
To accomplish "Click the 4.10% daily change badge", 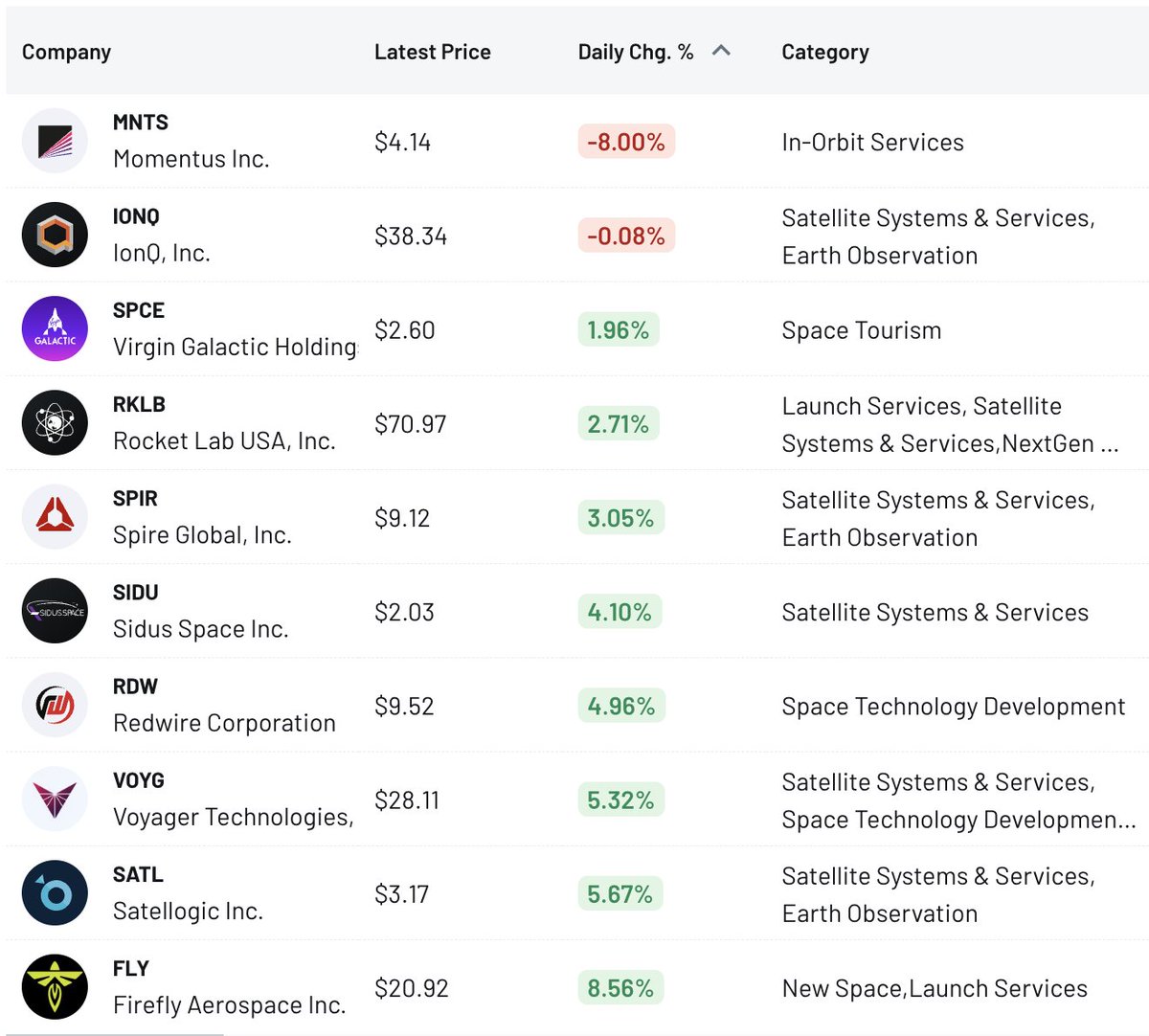I will 620,612.
